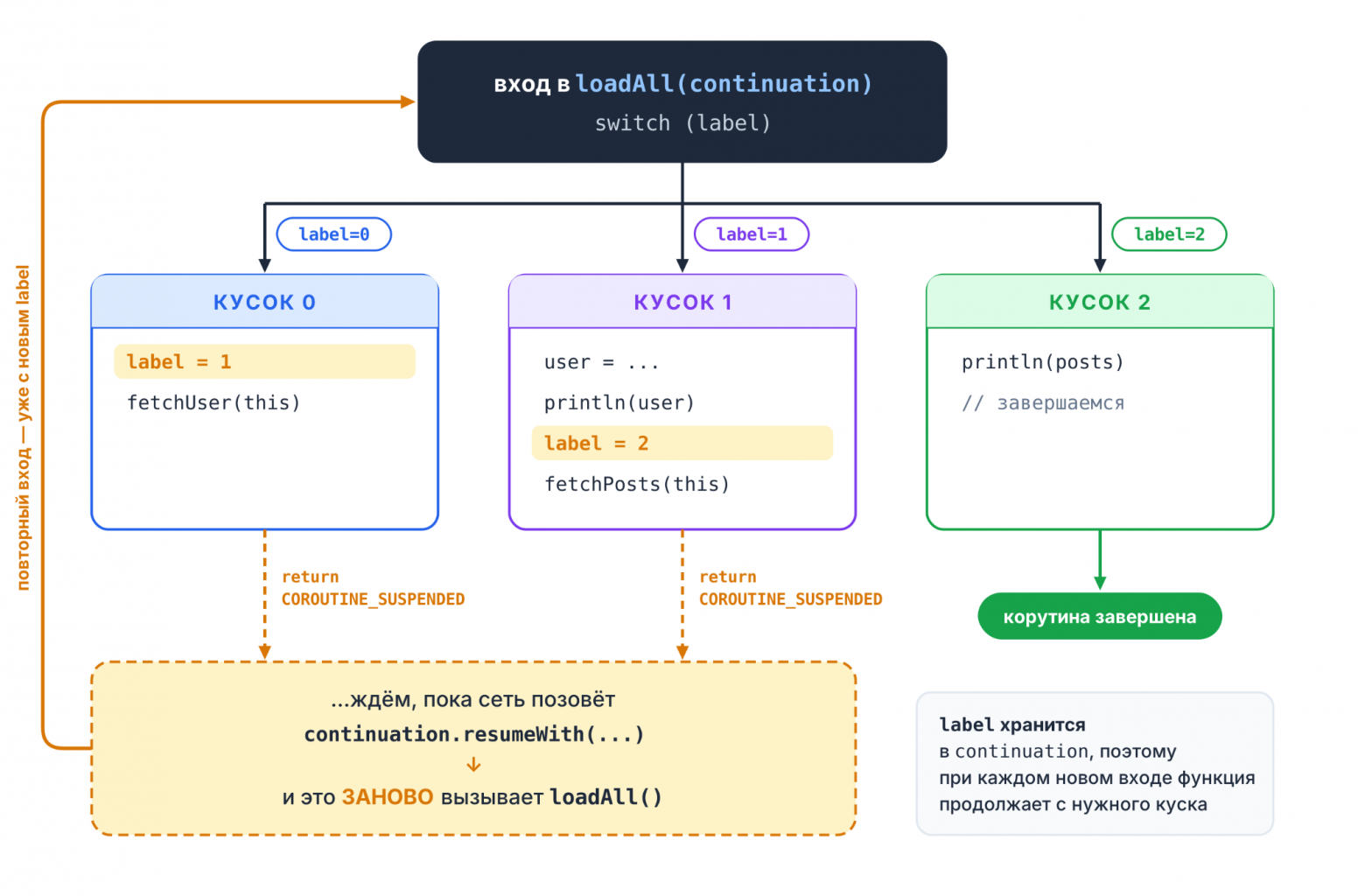Click the "вход в loadAll(continuation)" title text
Screen dimensions: 1365x896
(682, 84)
